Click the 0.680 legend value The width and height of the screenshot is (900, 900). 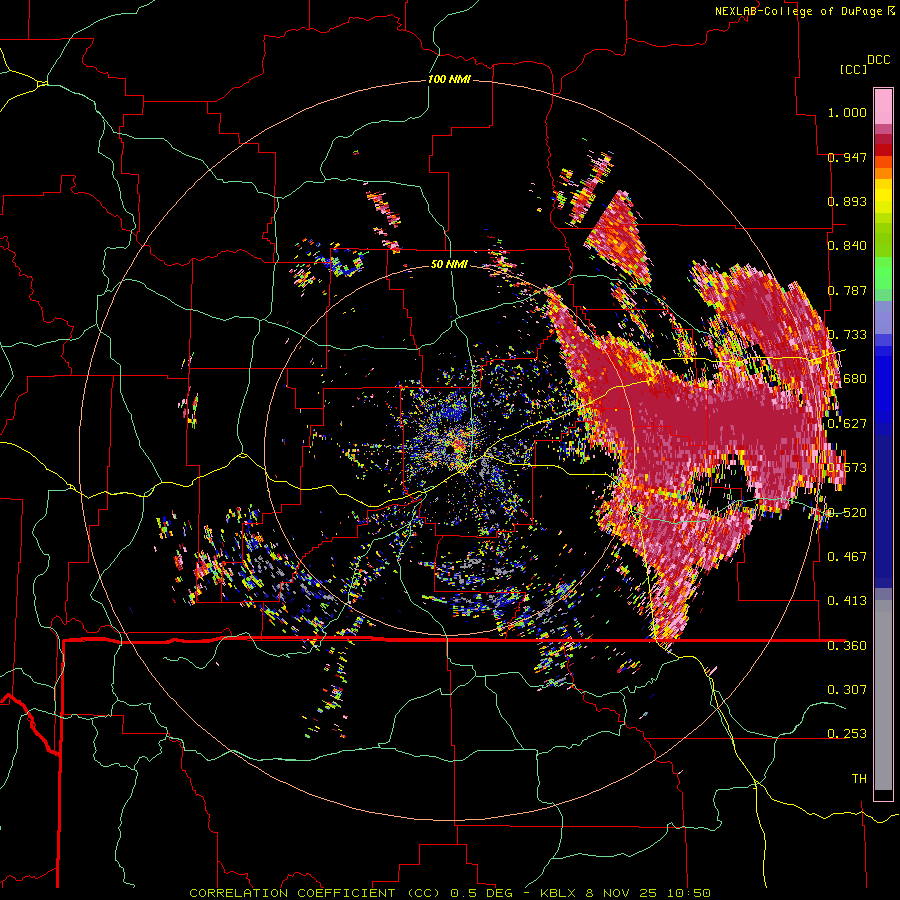(847, 379)
